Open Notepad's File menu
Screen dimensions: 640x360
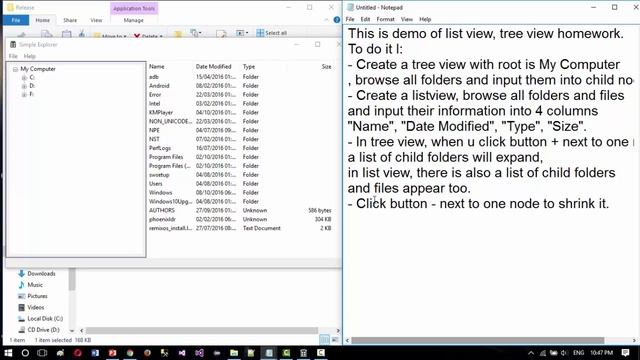coord(350,19)
